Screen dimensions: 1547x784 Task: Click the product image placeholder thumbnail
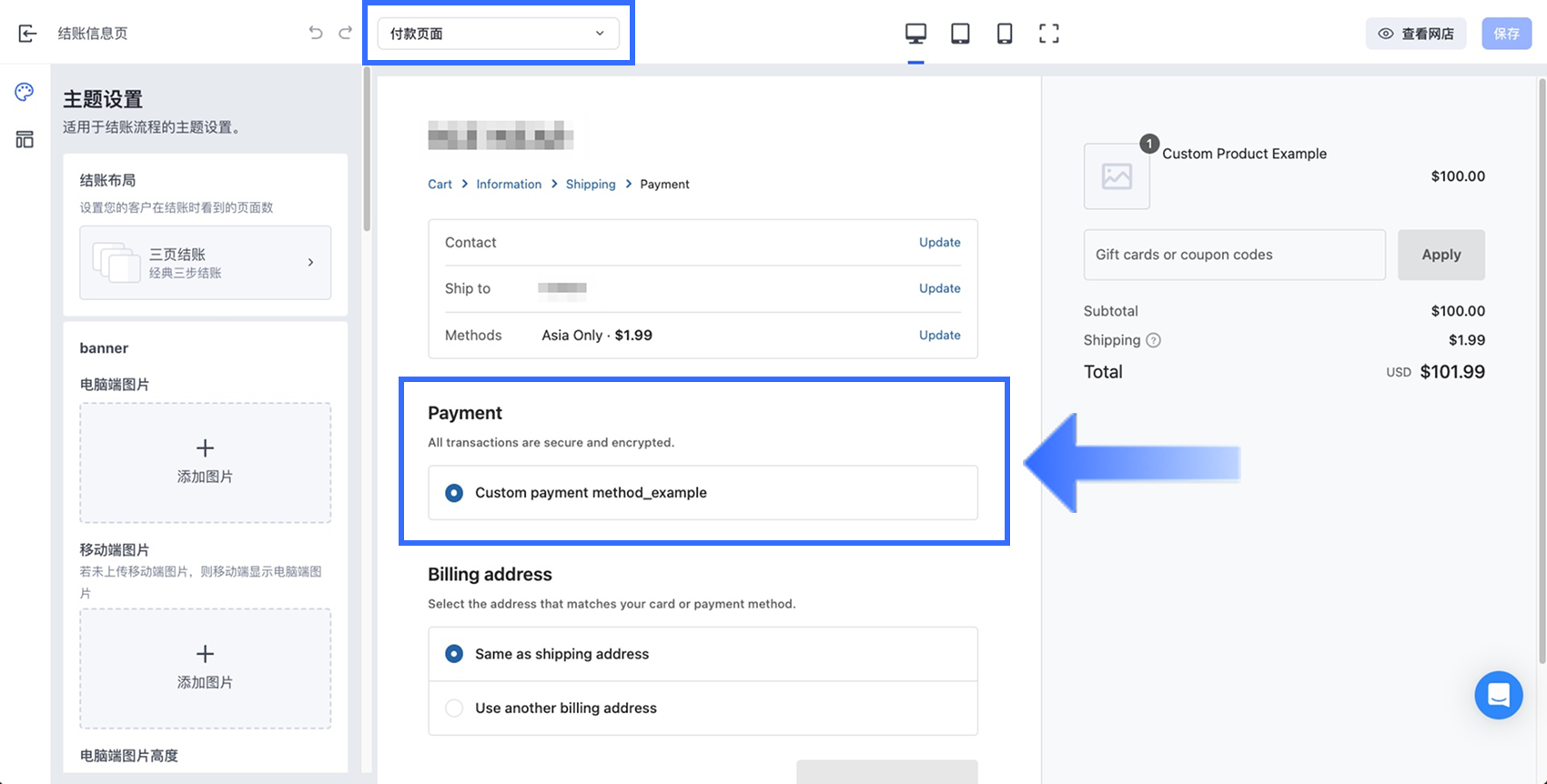[x=1117, y=176]
